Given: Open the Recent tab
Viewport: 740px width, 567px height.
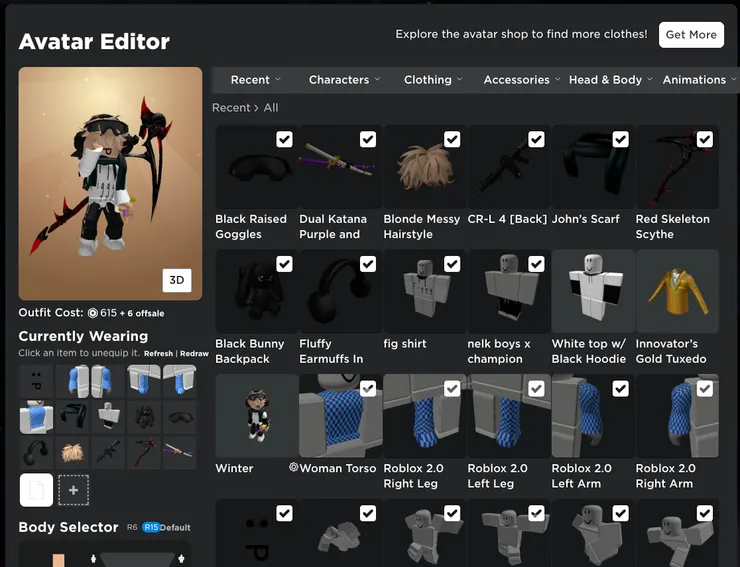Looking at the screenshot, I should click(x=250, y=80).
